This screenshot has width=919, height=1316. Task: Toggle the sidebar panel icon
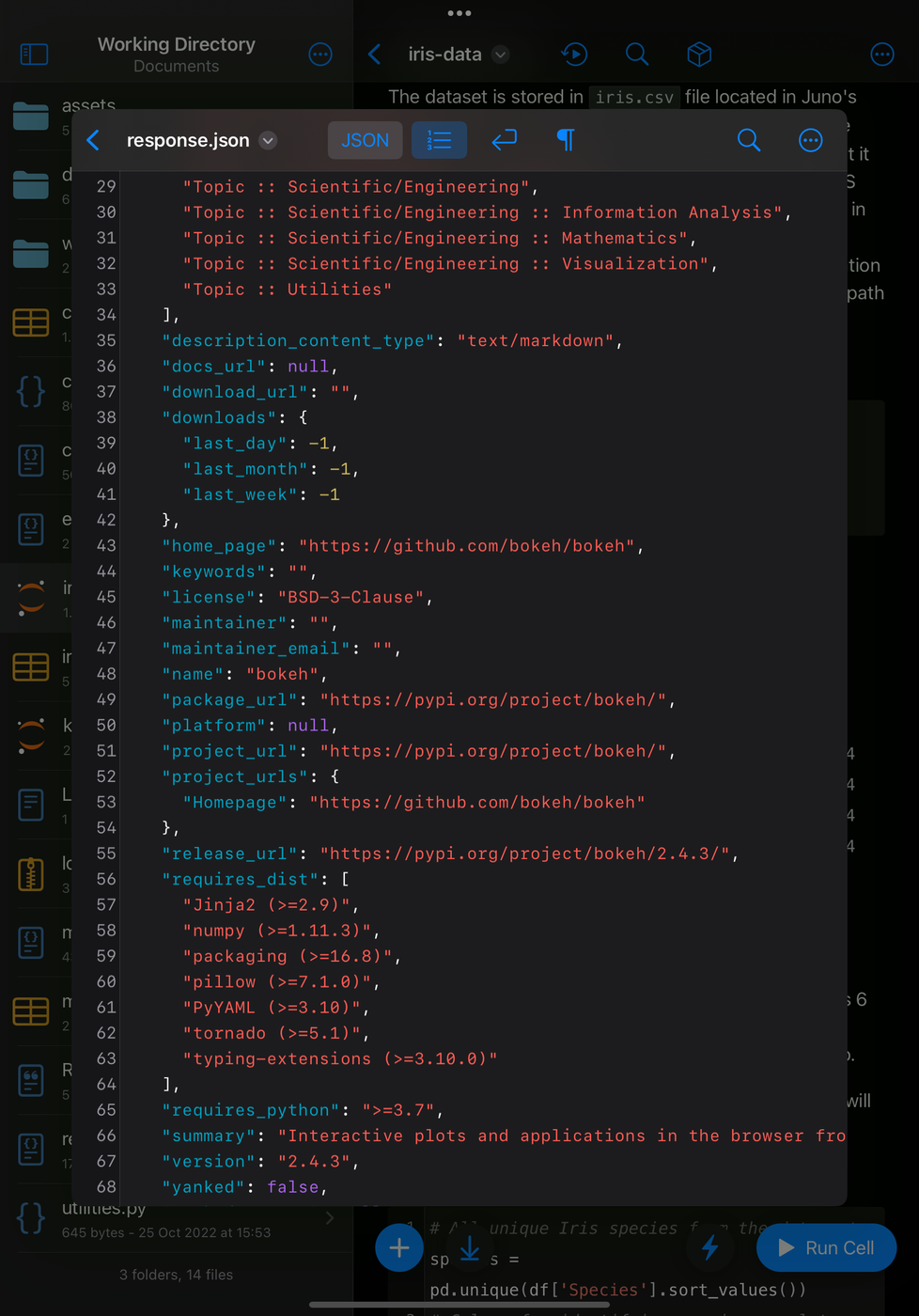point(34,55)
